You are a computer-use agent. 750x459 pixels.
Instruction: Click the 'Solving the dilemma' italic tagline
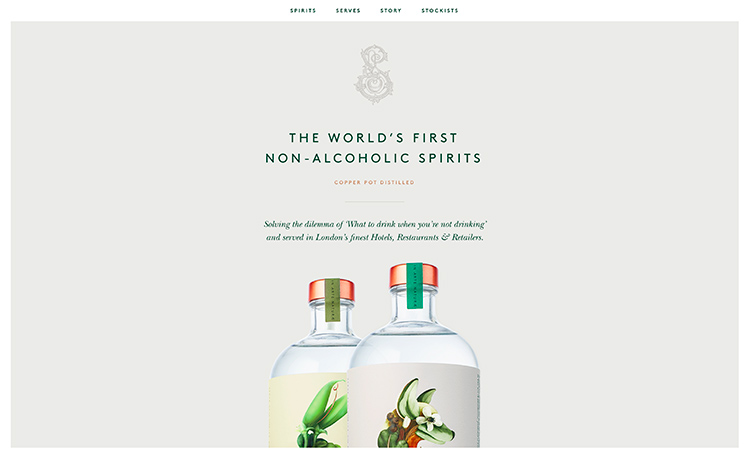coord(375,224)
